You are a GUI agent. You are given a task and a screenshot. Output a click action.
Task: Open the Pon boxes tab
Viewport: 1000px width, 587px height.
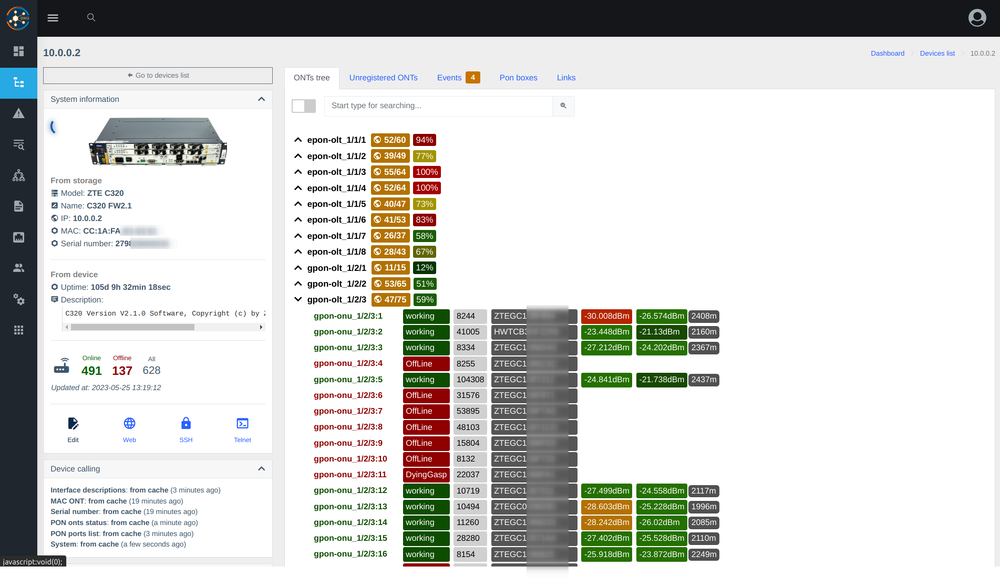[x=518, y=77]
